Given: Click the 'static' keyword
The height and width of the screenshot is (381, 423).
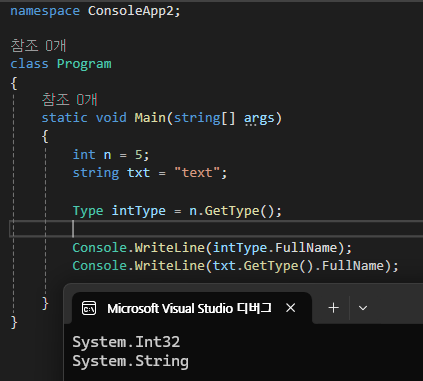Looking at the screenshot, I should [64, 118].
